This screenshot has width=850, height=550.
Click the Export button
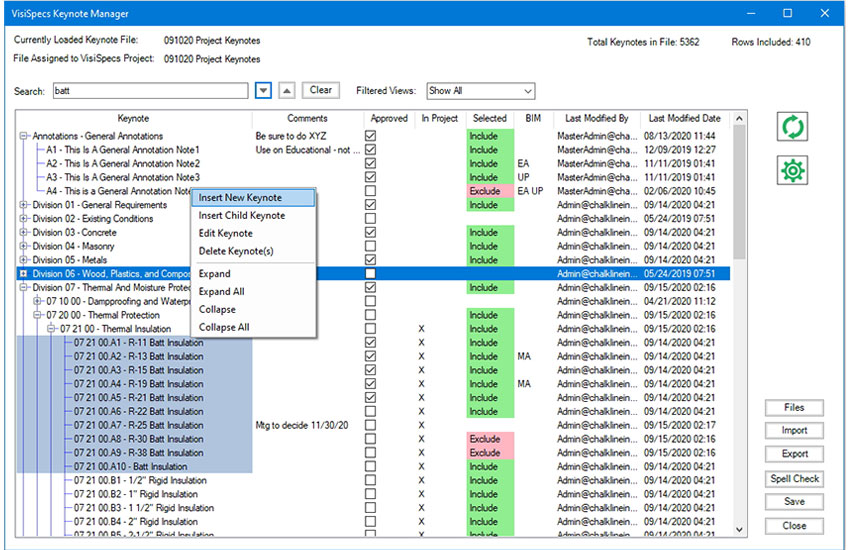tap(794, 454)
